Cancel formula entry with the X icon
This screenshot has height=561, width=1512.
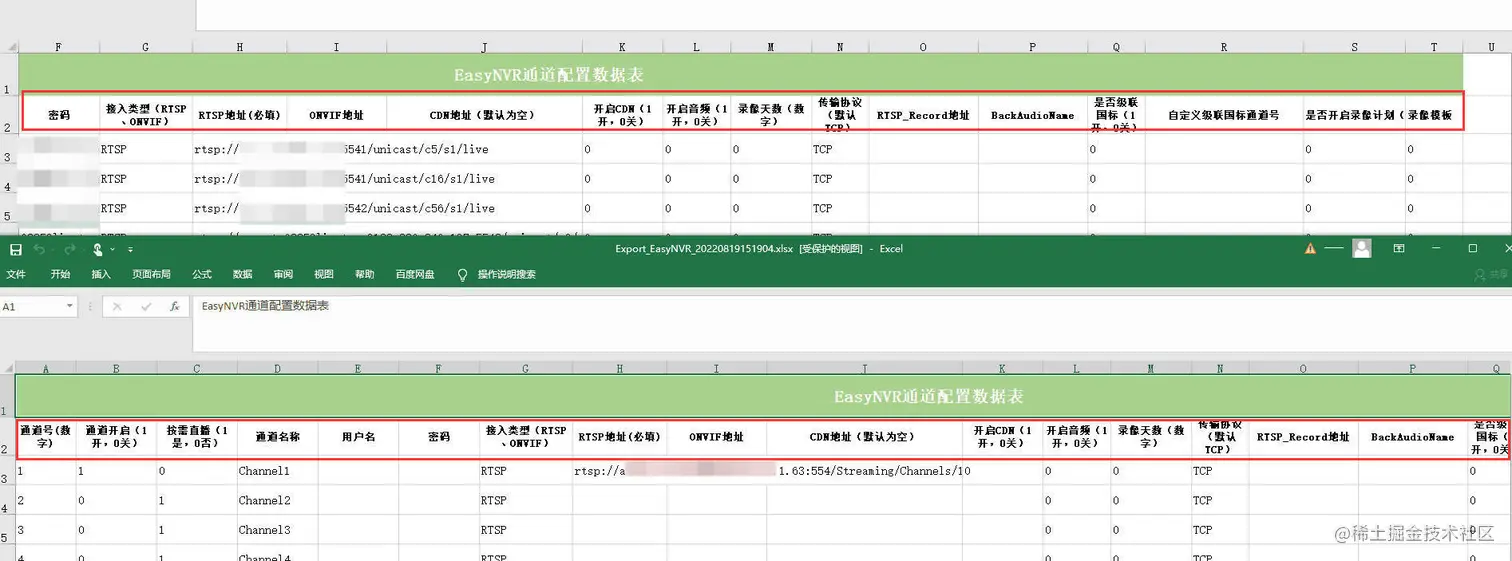[117, 307]
